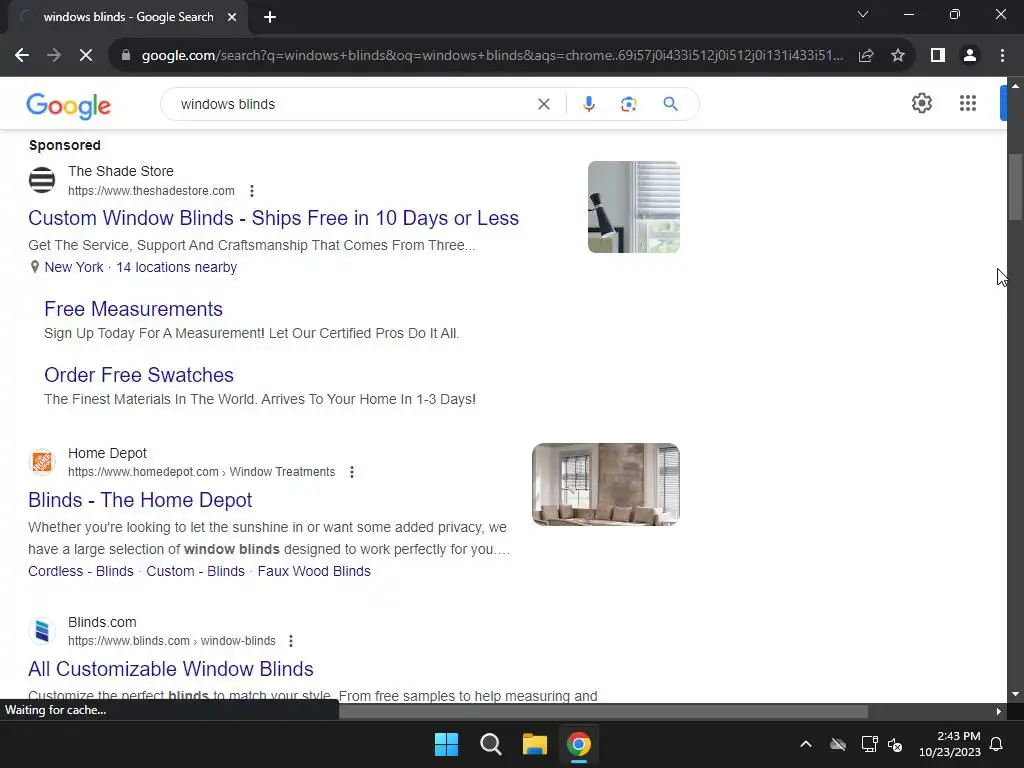Open the Chrome profile icon
Viewport: 1024px width, 768px height.
[x=970, y=56]
